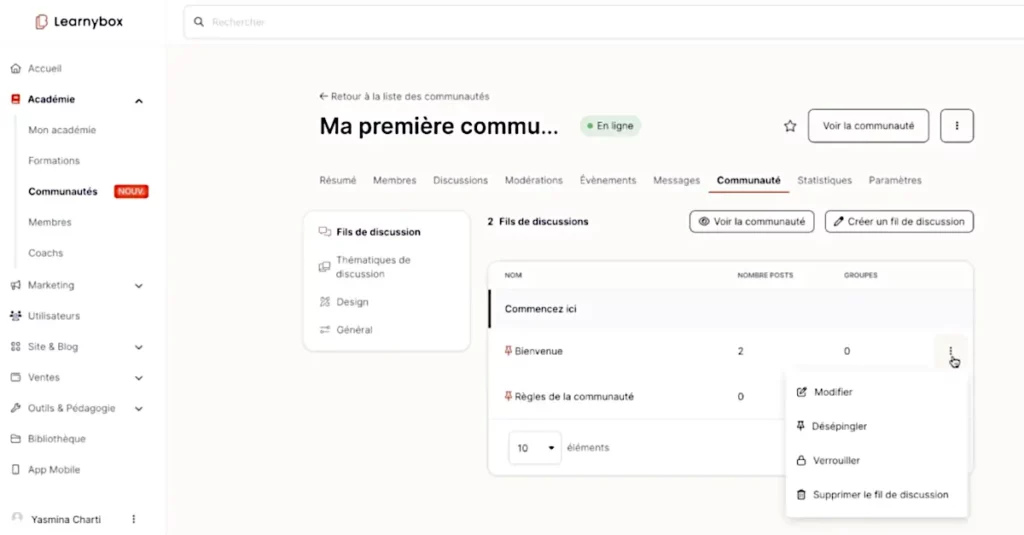Viewport: 1024px width, 535px height.
Task: Open the Statistiques tab
Action: click(x=824, y=180)
